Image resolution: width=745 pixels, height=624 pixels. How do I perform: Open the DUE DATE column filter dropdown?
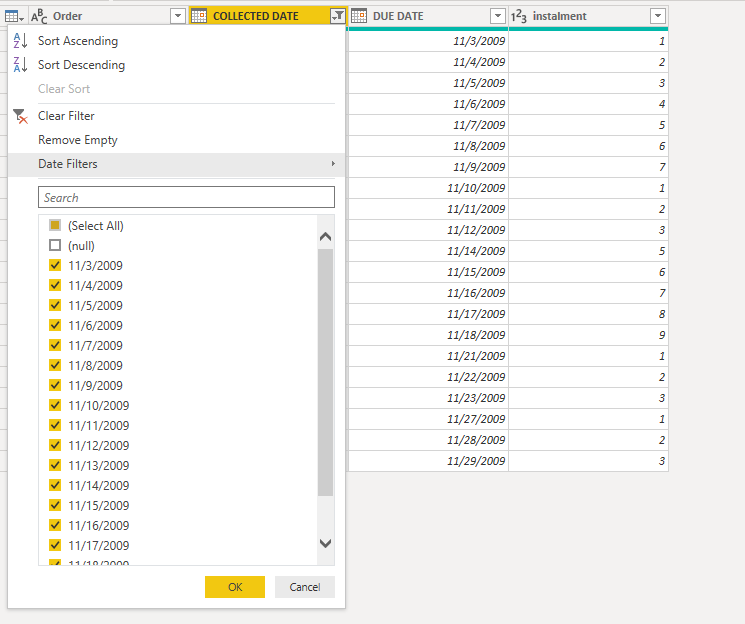[x=497, y=16]
